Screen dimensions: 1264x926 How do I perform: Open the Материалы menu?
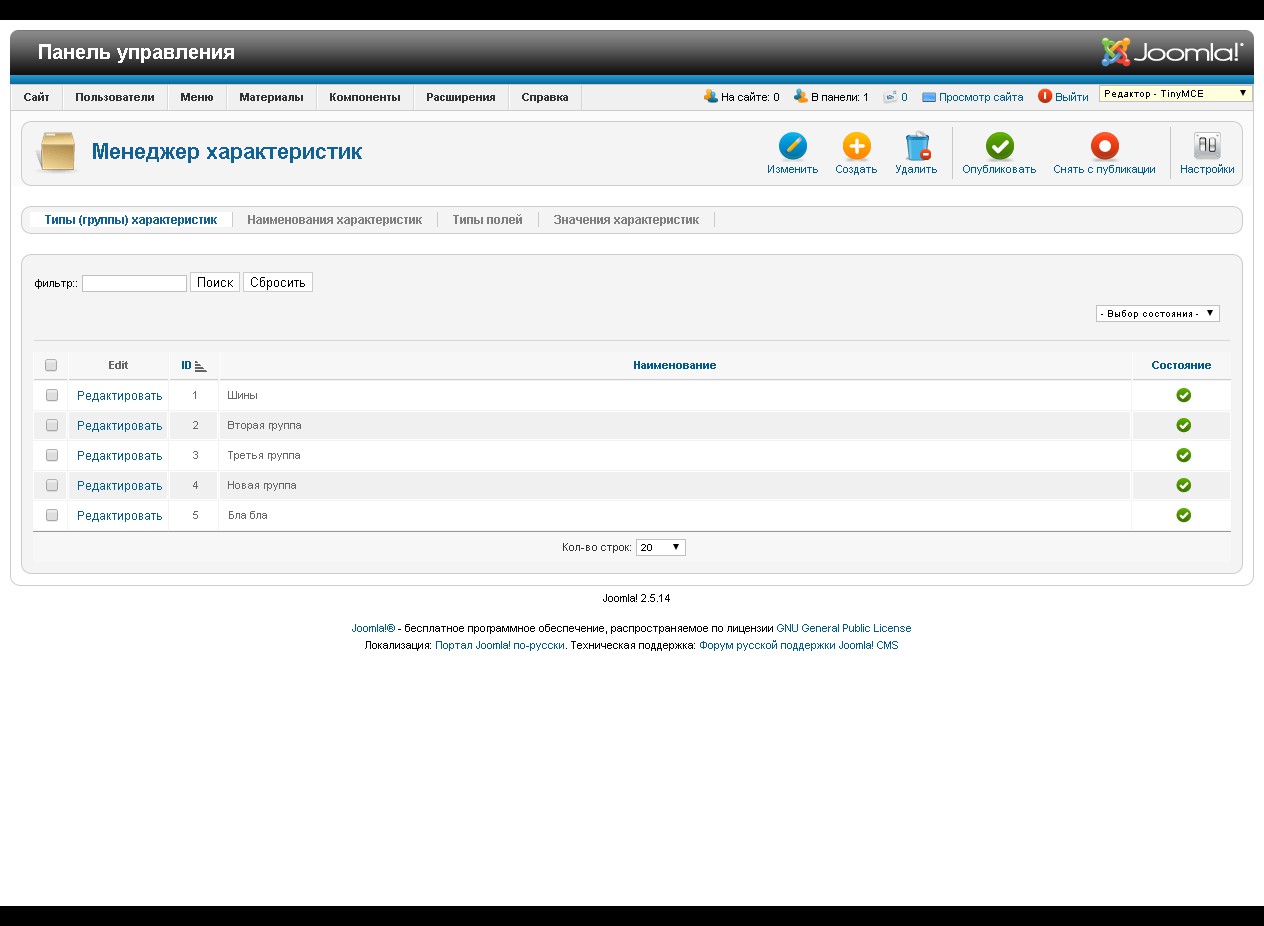coord(271,97)
